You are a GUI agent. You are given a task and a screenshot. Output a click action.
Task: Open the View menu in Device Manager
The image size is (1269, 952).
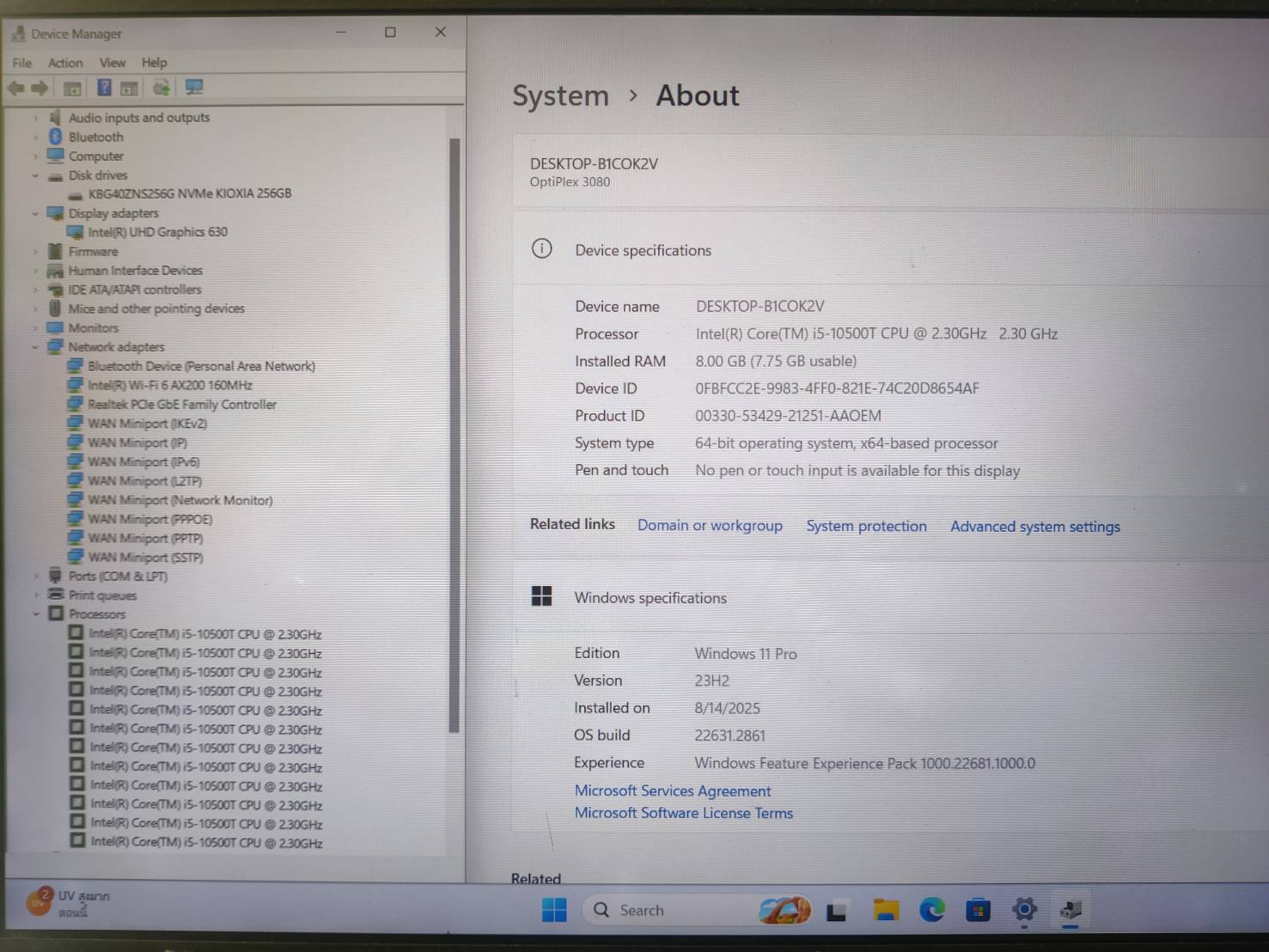[x=113, y=63]
